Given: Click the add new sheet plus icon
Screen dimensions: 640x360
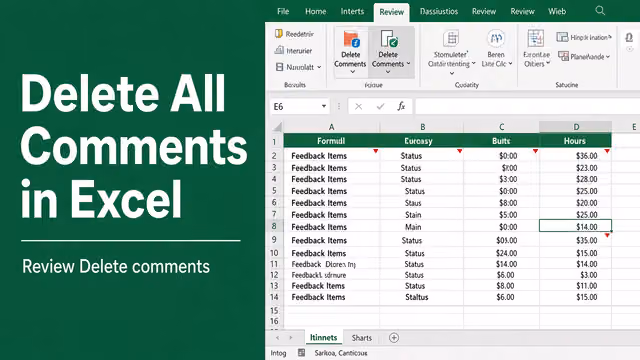Looking at the screenshot, I should point(394,338).
